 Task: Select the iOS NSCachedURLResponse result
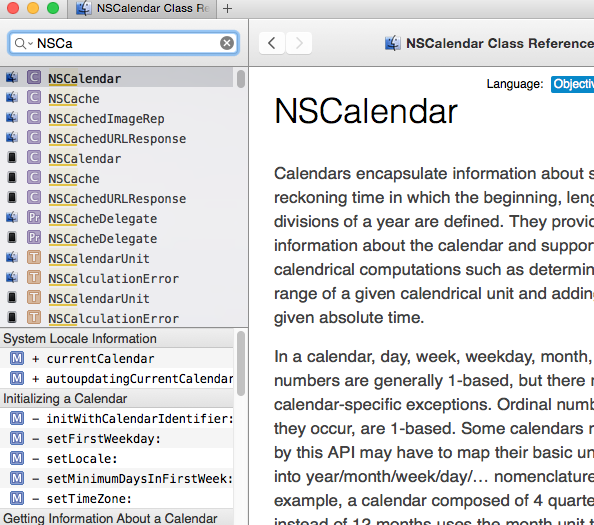(x=117, y=198)
